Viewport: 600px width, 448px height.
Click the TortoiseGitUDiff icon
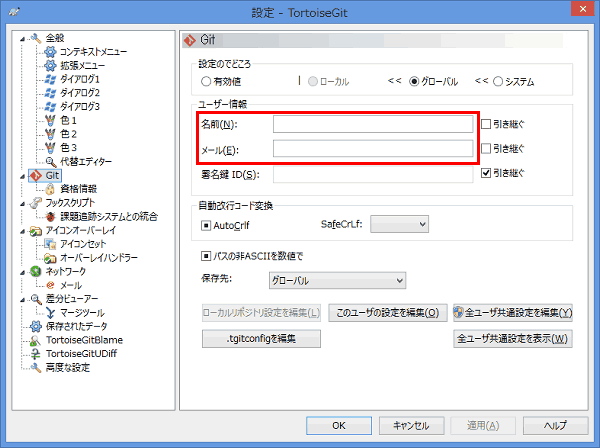tap(36, 354)
